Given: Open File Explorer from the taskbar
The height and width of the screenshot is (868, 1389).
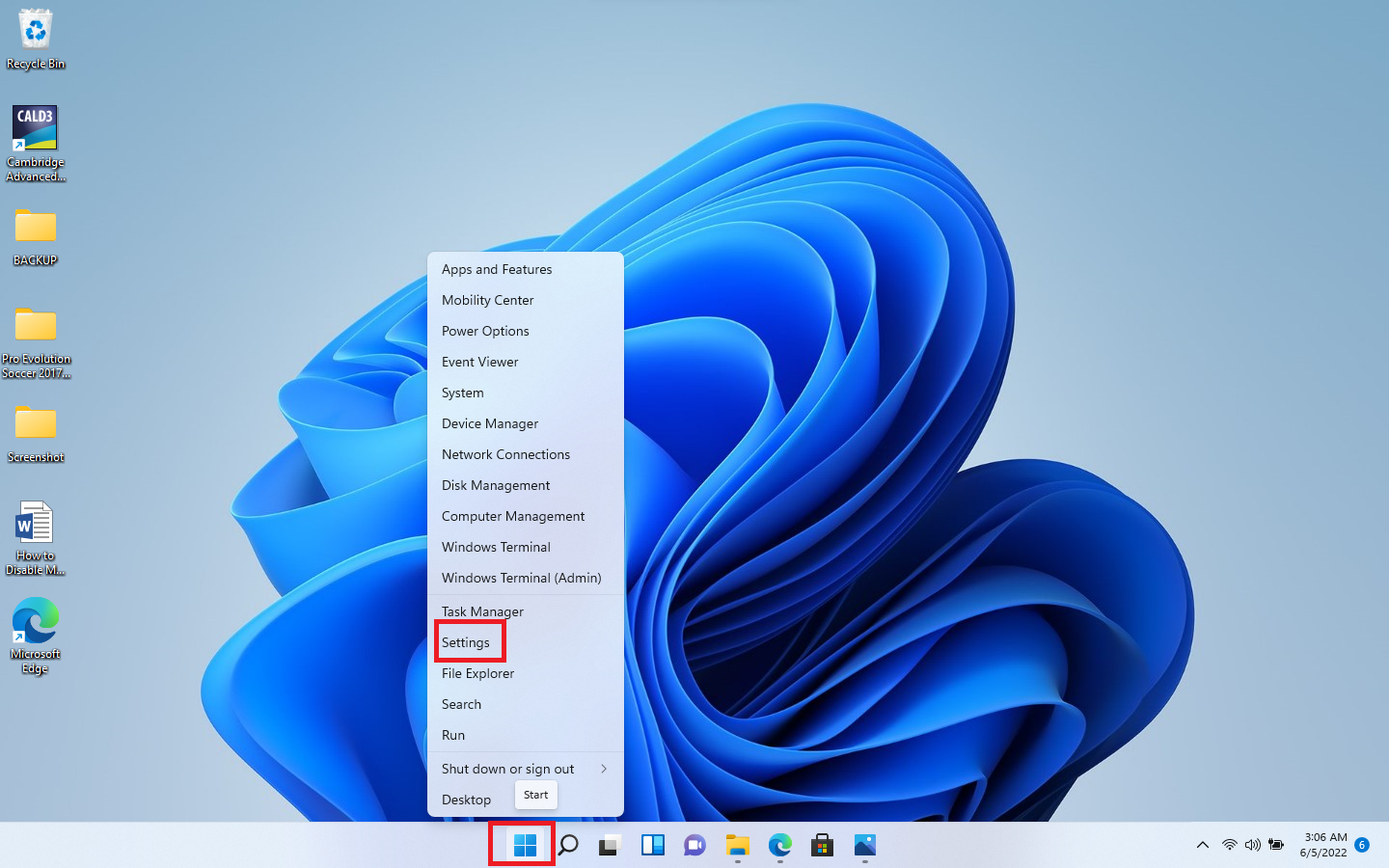Looking at the screenshot, I should tap(738, 846).
